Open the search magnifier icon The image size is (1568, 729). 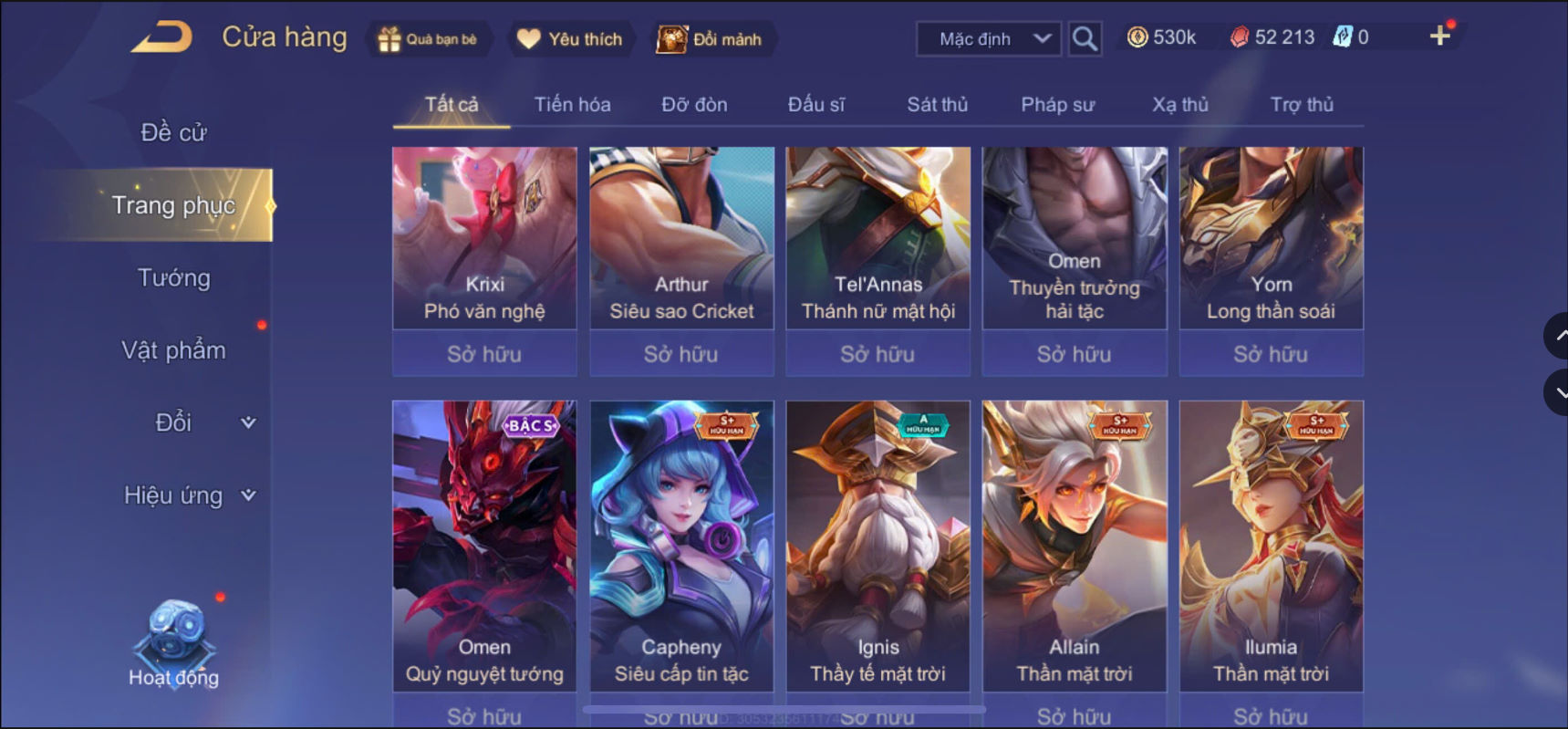pyautogui.click(x=1085, y=38)
